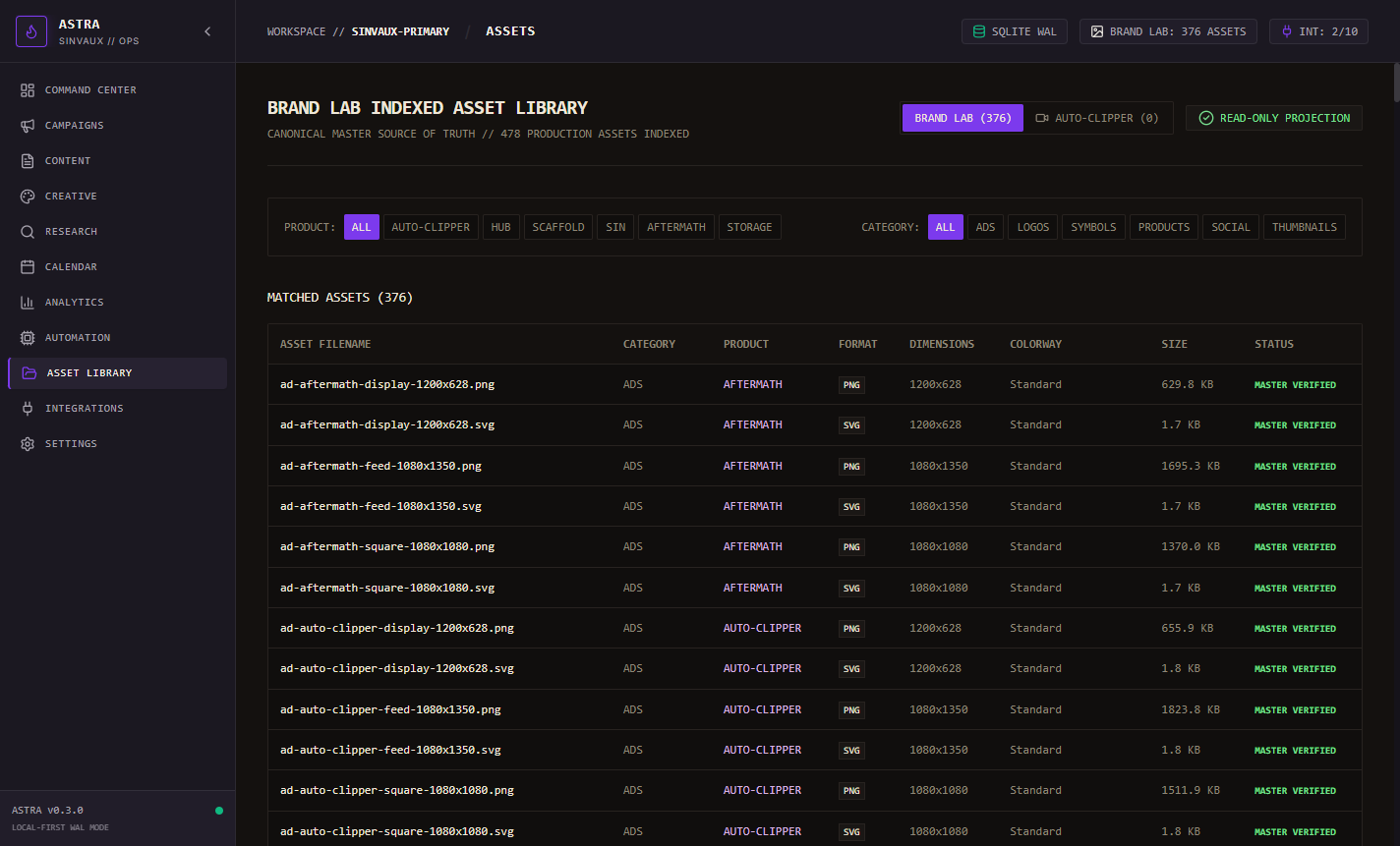Screen dimensions: 1400x846
Task: Select the ALL product filter
Action: coord(361,227)
